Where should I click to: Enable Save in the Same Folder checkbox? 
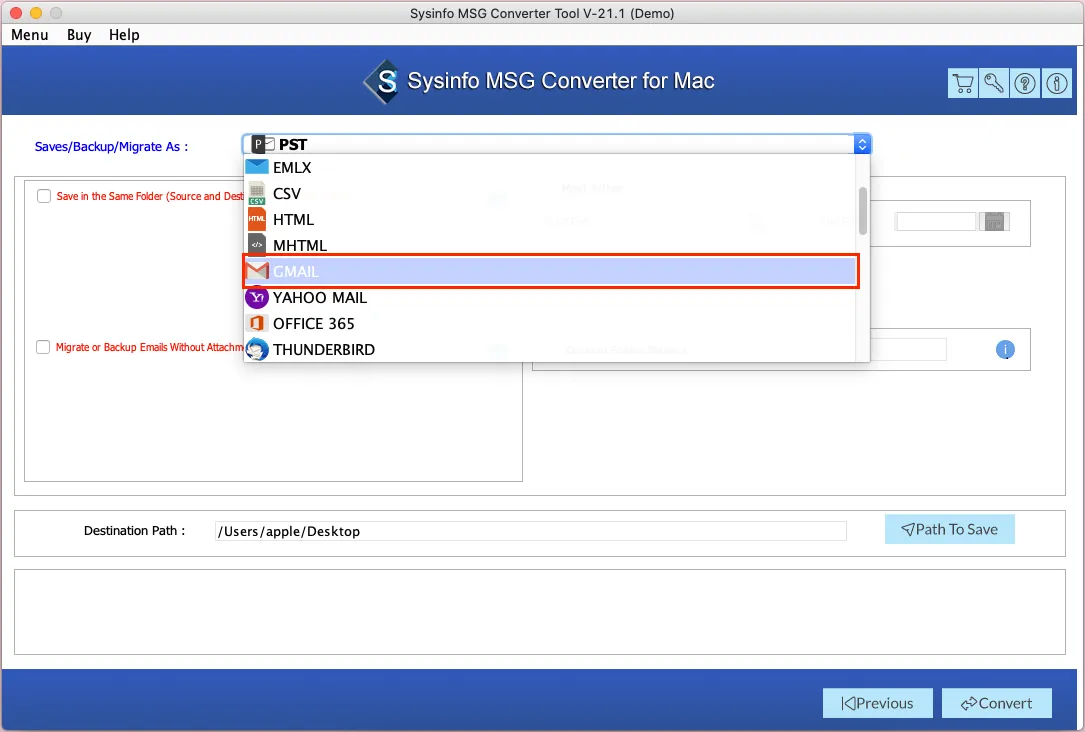point(44,196)
